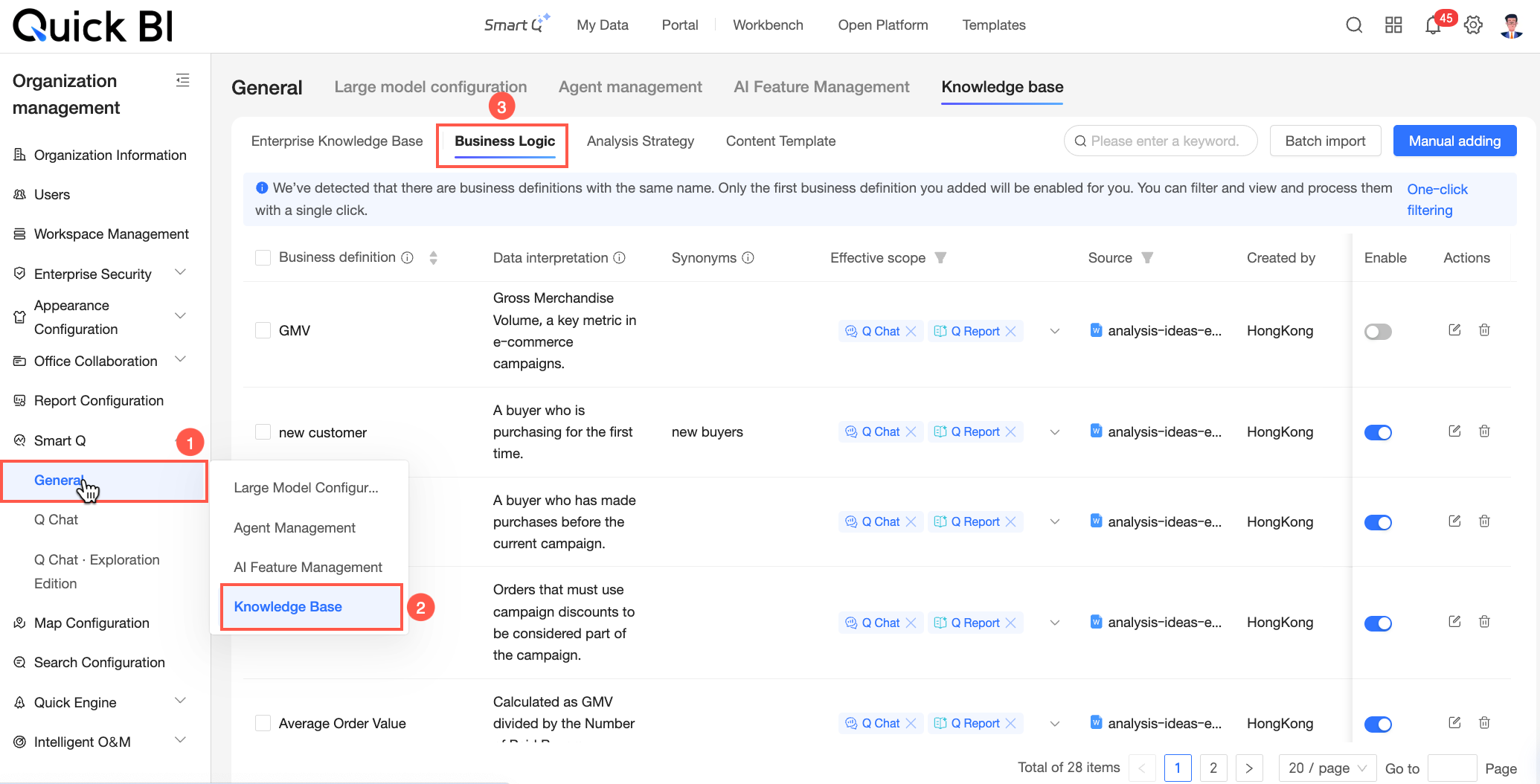The width and height of the screenshot is (1540, 784).
Task: Open Workbench in top navigation
Action: click(x=768, y=25)
